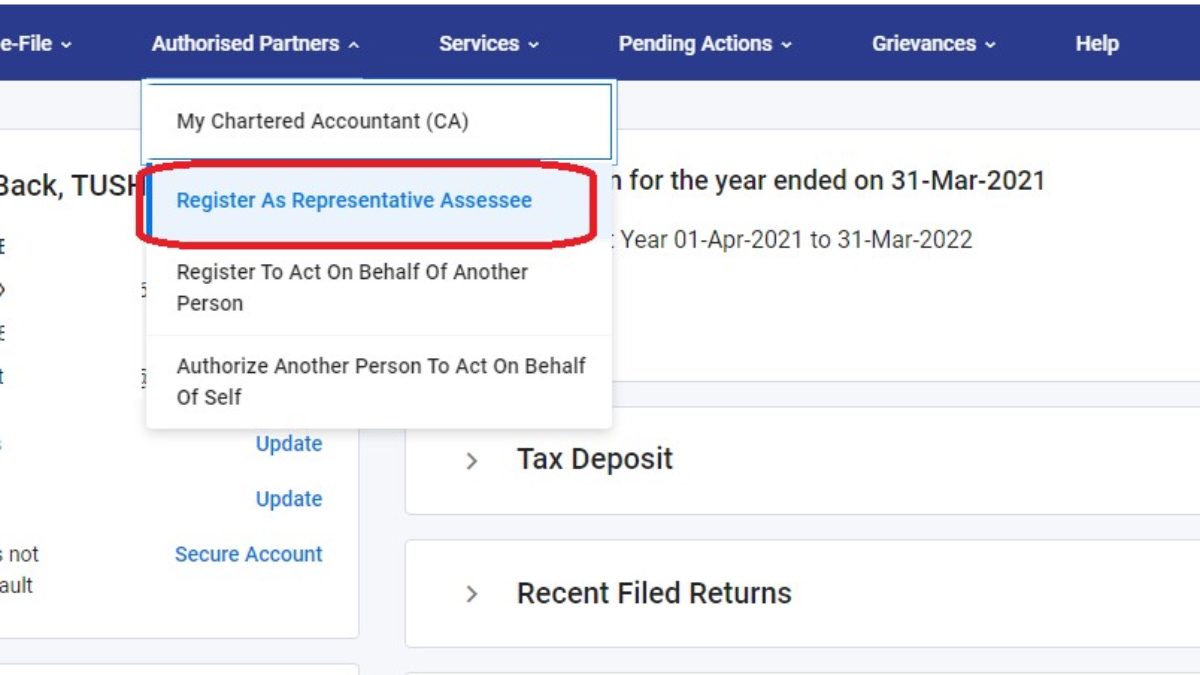Screen dimensions: 1200x675
Task: Click the Update link directly above Secure Account
Action: tap(289, 499)
